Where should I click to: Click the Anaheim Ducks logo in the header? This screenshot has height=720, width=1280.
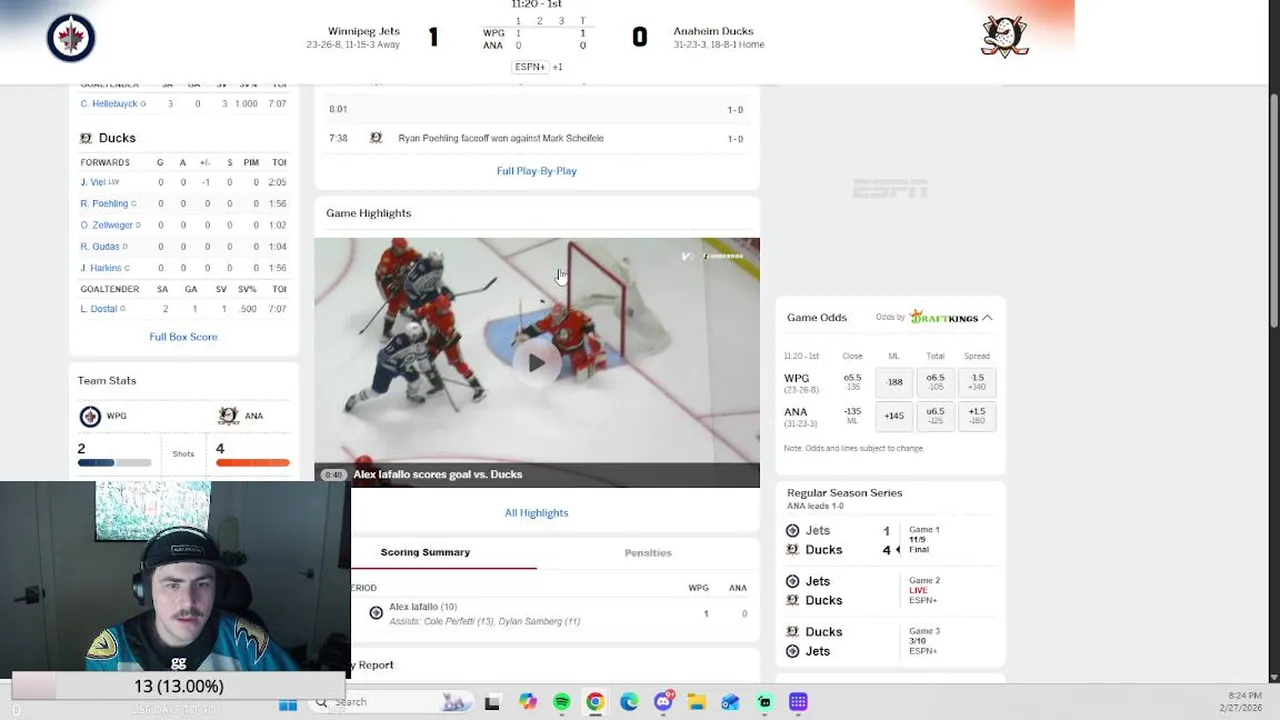pos(1005,37)
